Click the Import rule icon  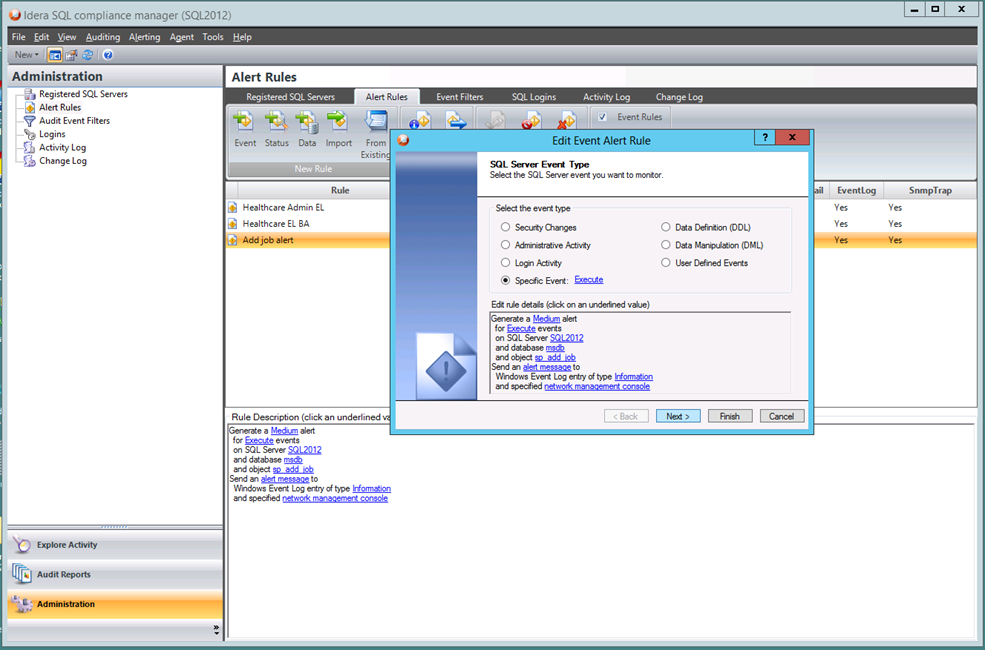pos(338,123)
